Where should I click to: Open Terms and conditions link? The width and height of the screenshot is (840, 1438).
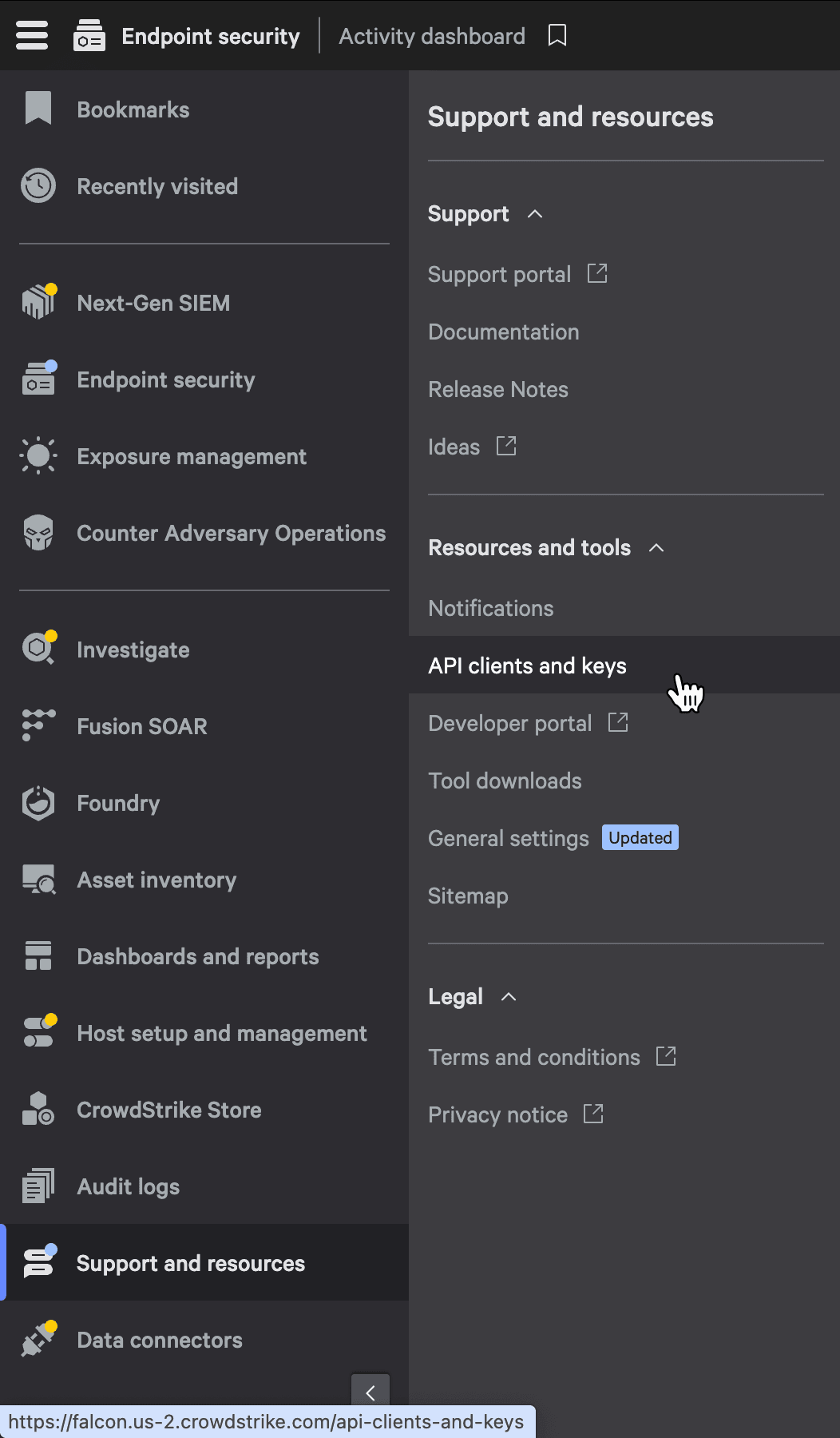click(x=534, y=1057)
